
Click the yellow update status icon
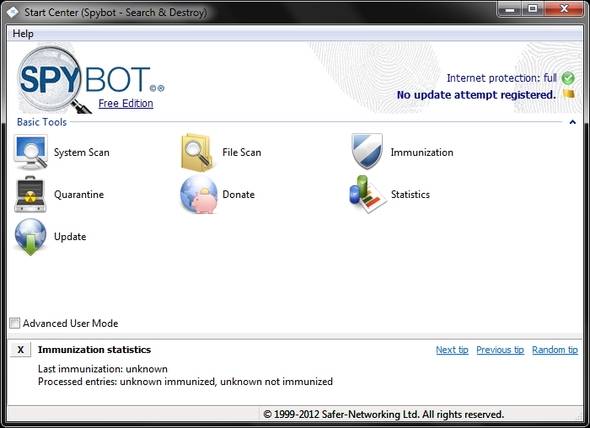[x=569, y=94]
